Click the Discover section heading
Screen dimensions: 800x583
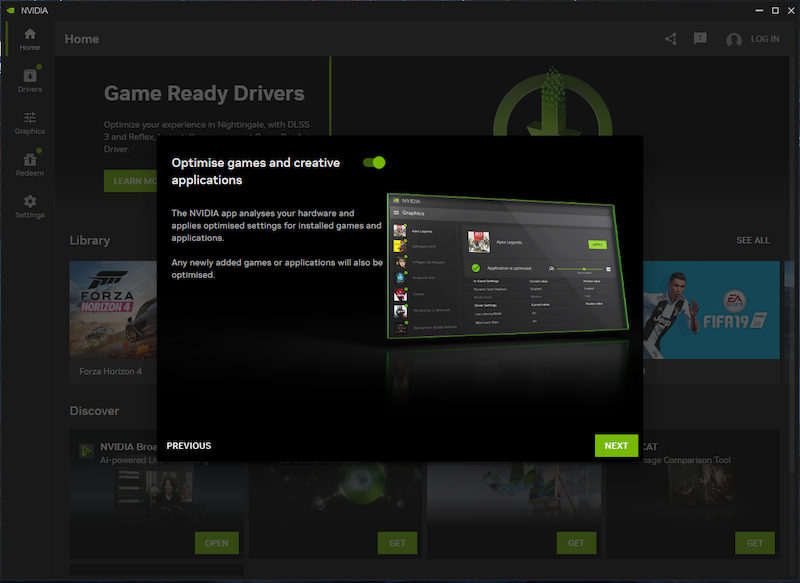94,411
